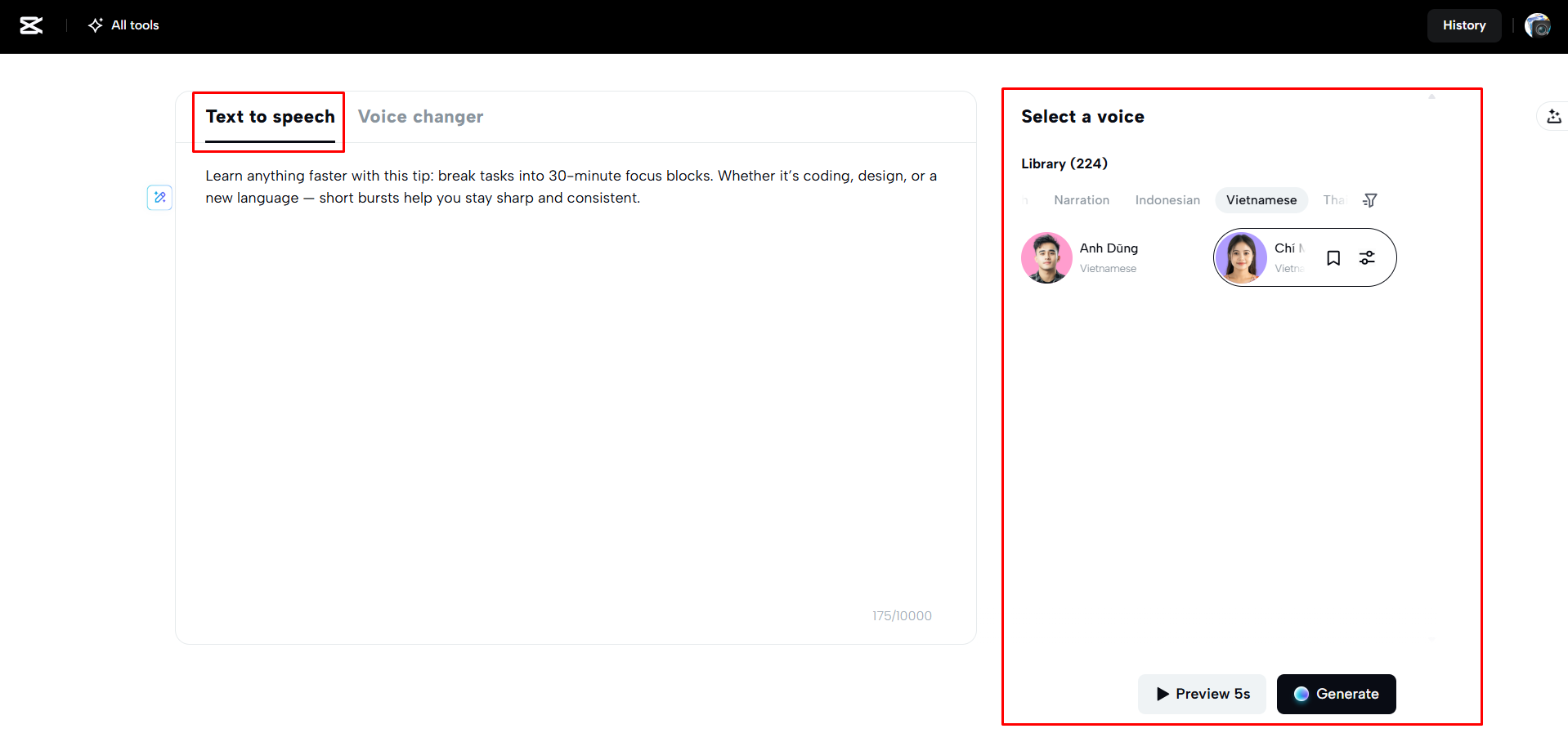The width and height of the screenshot is (1568, 742).
Task: Click the sparkle icon next to All tools
Action: tap(95, 25)
